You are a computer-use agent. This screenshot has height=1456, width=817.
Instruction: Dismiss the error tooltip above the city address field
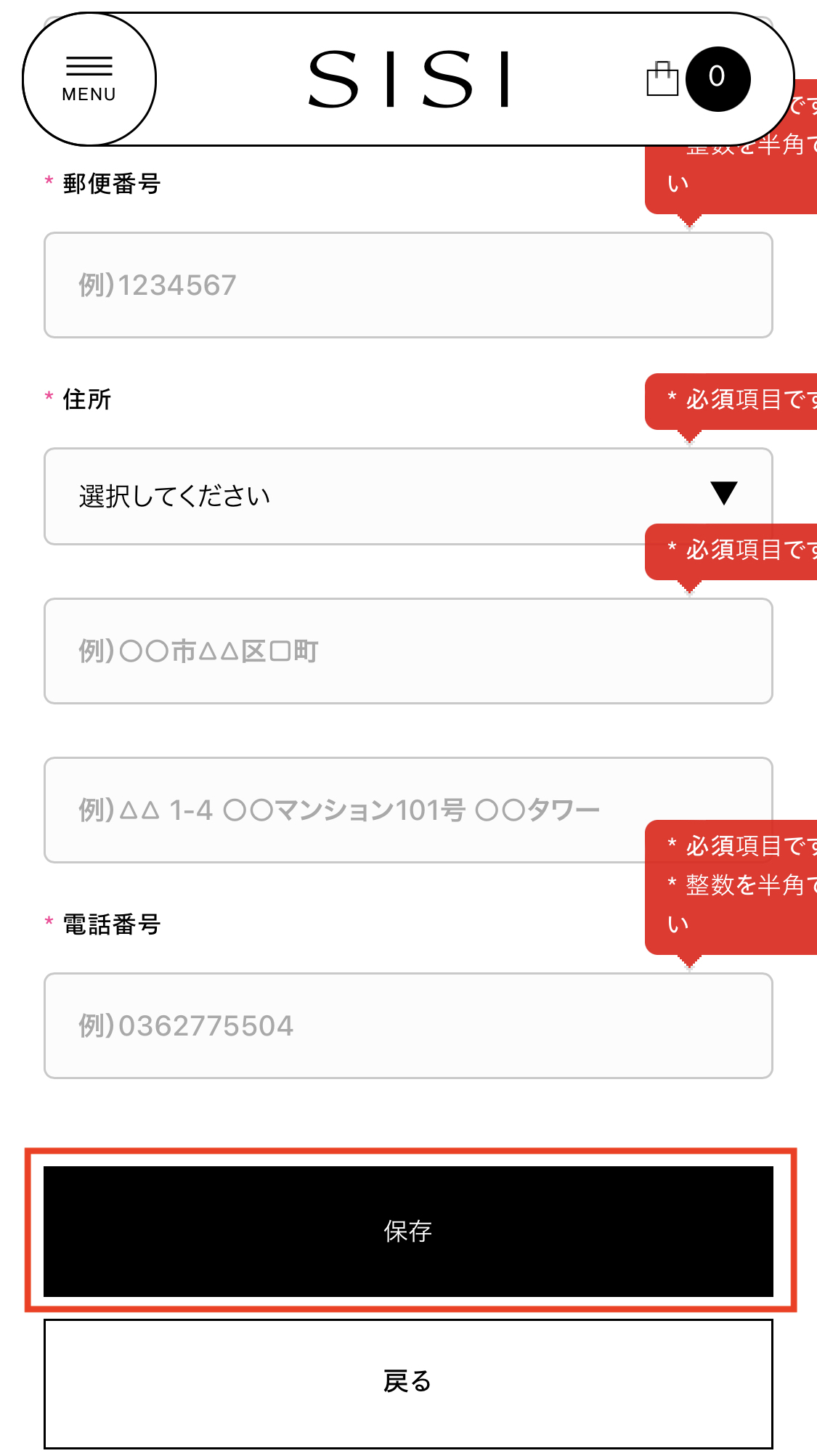[731, 552]
